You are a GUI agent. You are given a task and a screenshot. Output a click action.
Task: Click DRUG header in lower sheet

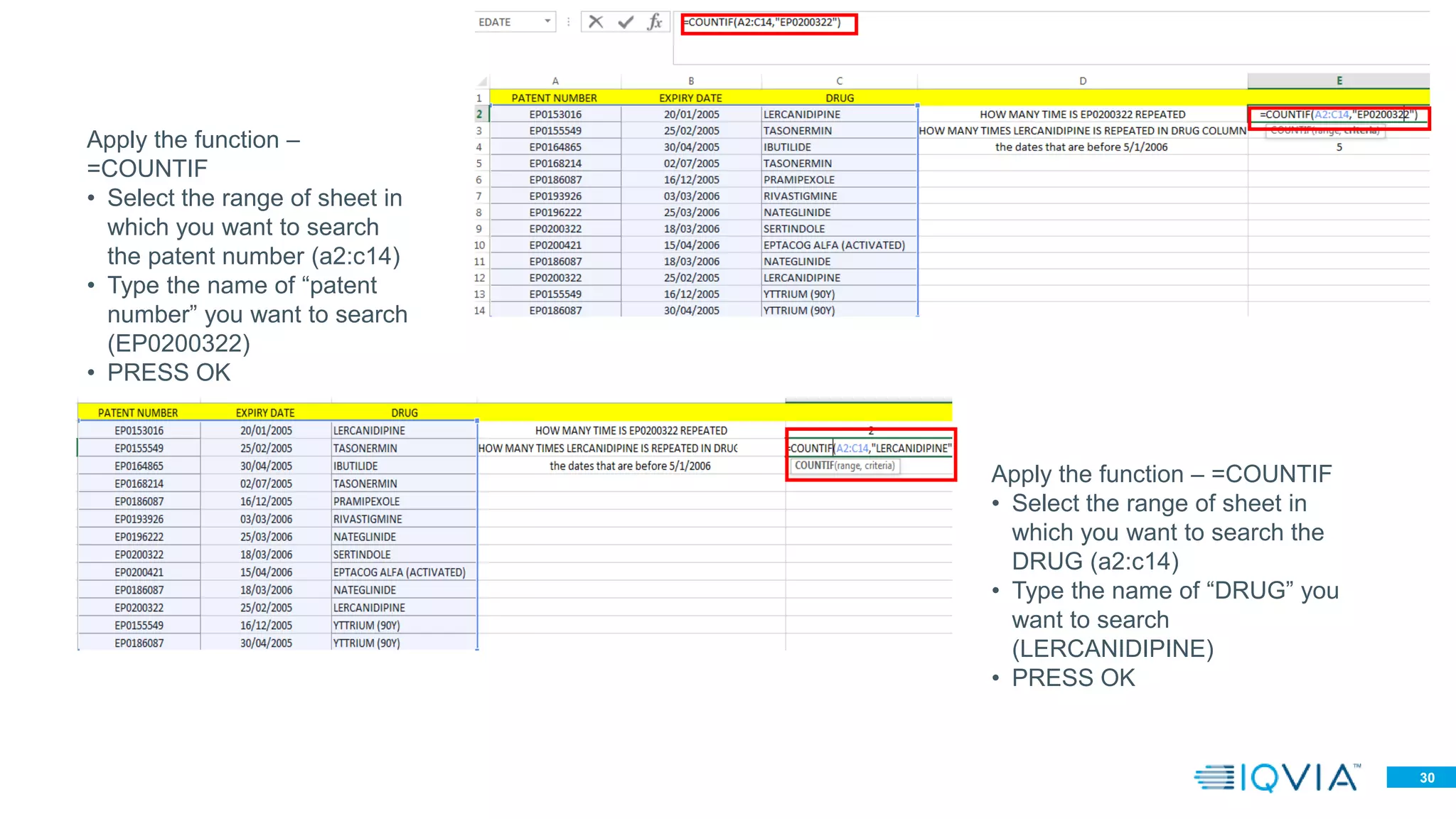405,413
